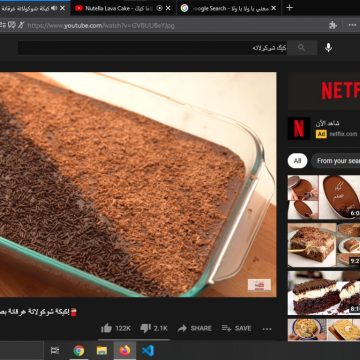
Task: Close the first YouTube tab
Action: [62, 8]
